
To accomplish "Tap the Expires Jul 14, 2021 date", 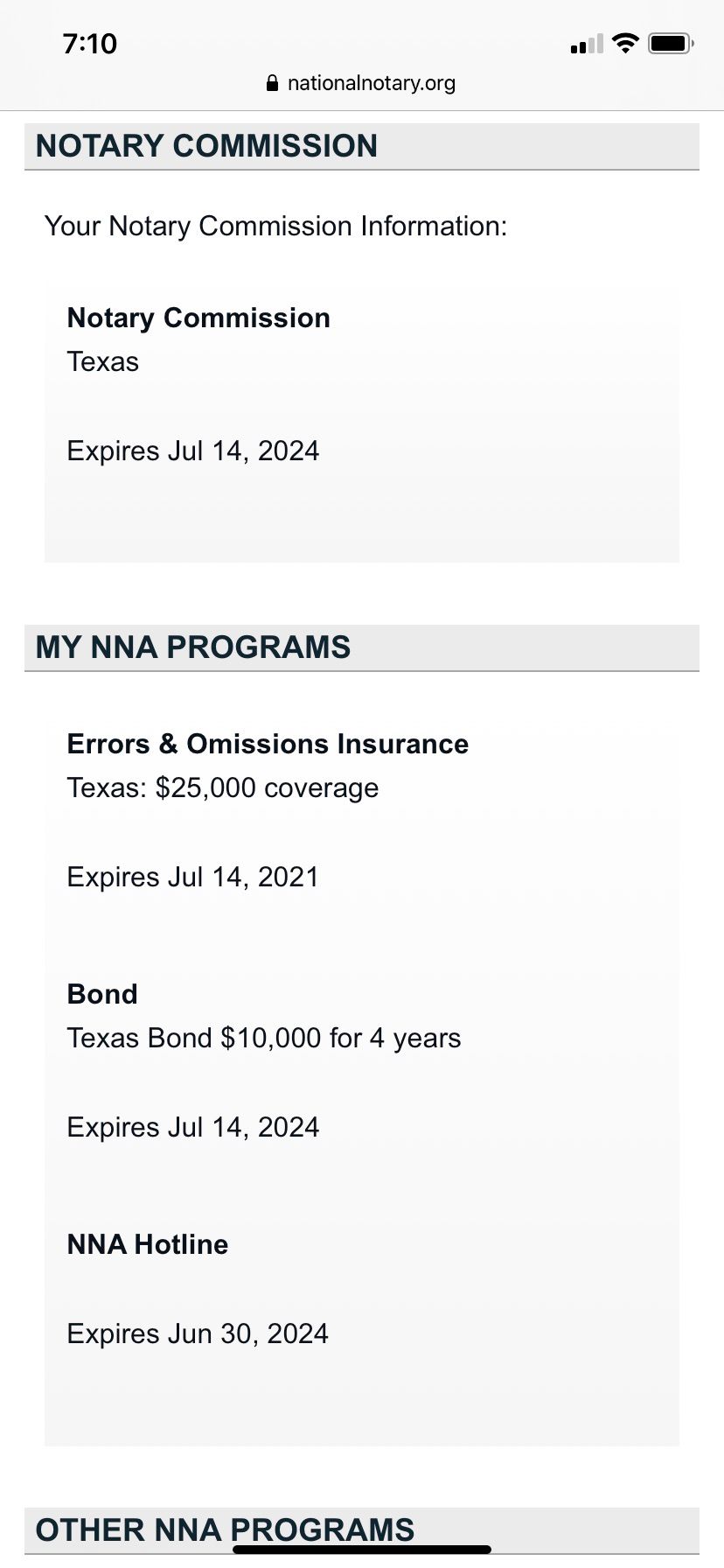I will [193, 877].
